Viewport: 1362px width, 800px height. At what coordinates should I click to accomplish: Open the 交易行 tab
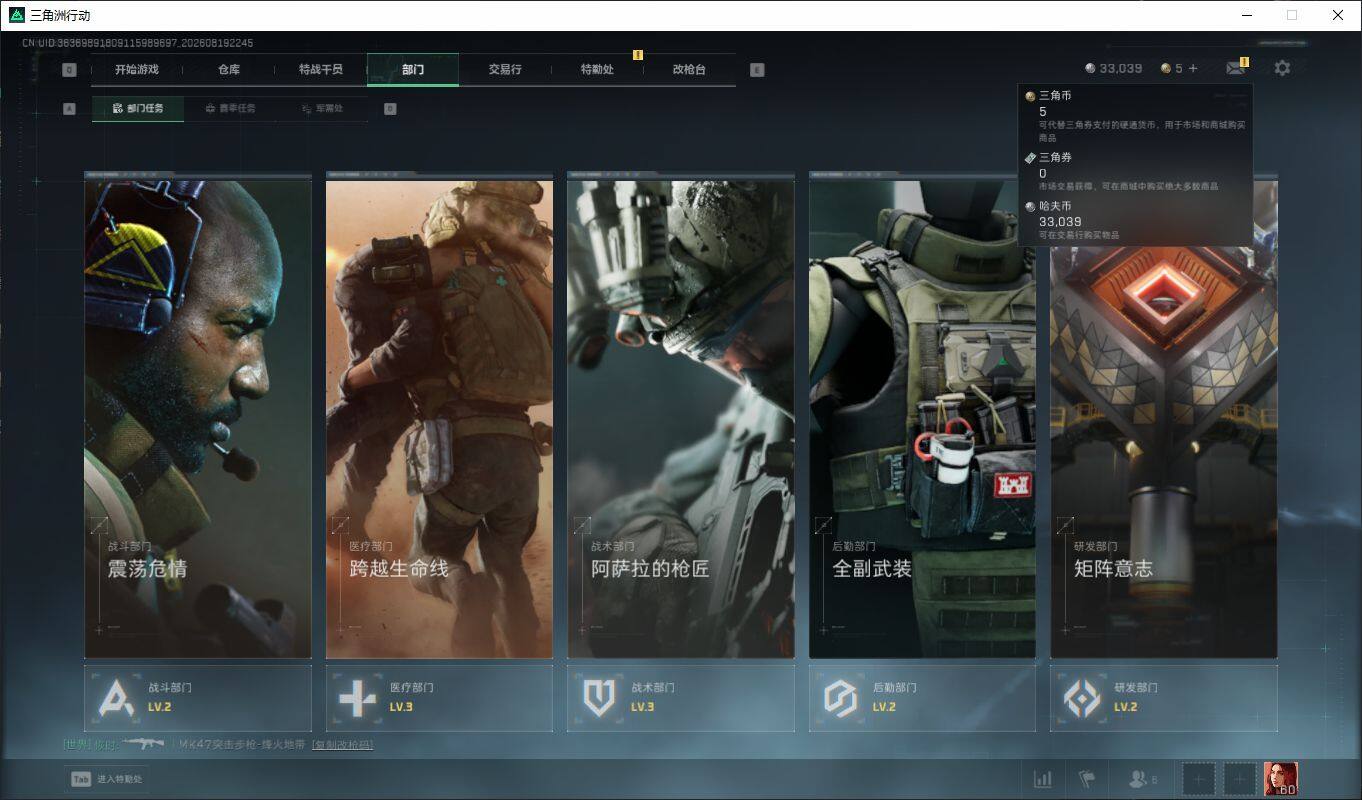[505, 70]
